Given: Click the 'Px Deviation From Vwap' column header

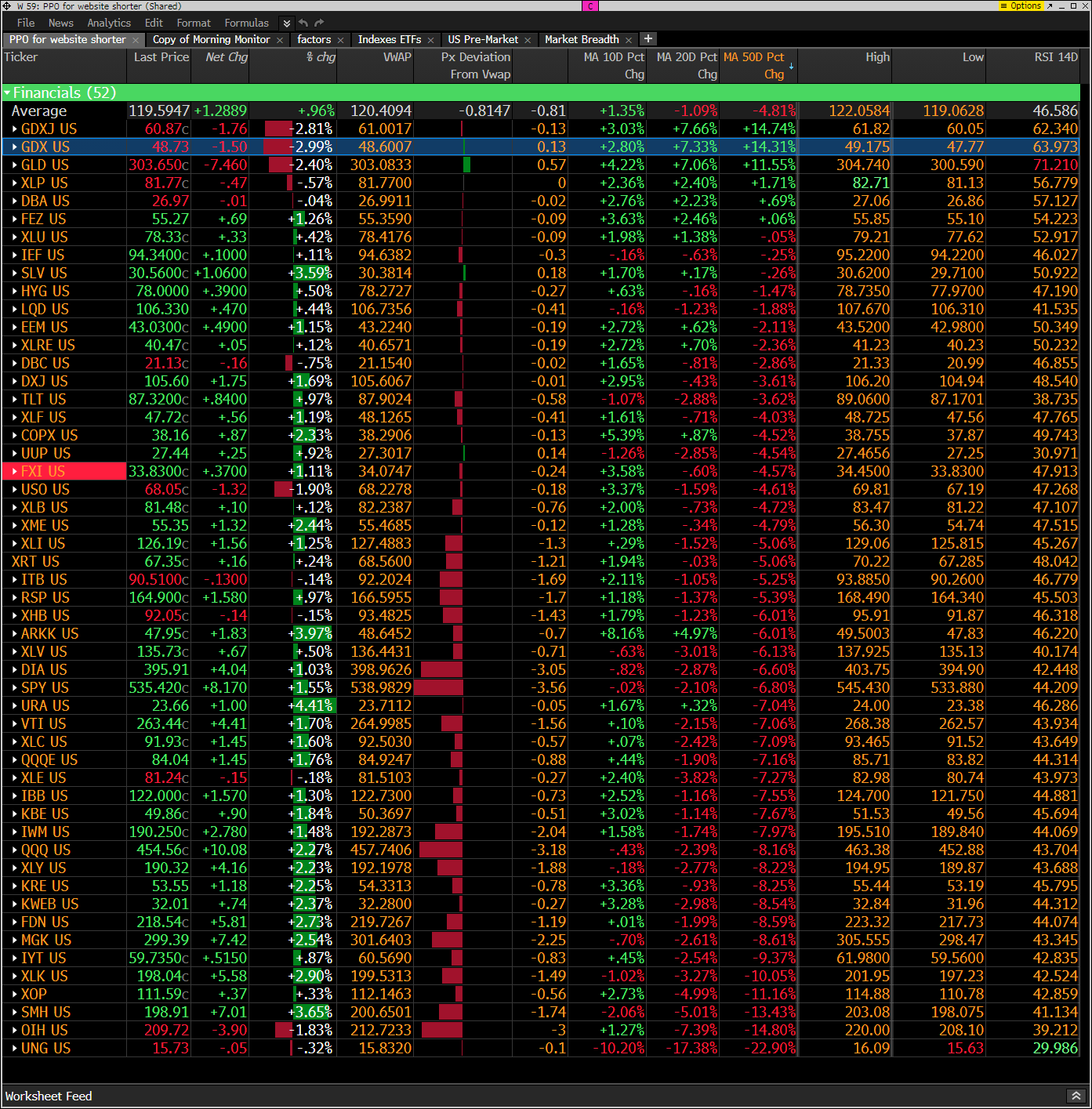Looking at the screenshot, I should (x=463, y=66).
